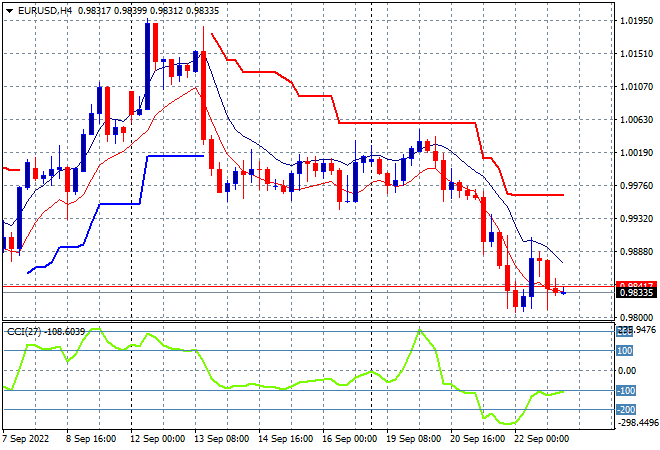Viewport: 660px width, 450px height.
Task: Click the open price value 0.98317
Action: coord(94,11)
